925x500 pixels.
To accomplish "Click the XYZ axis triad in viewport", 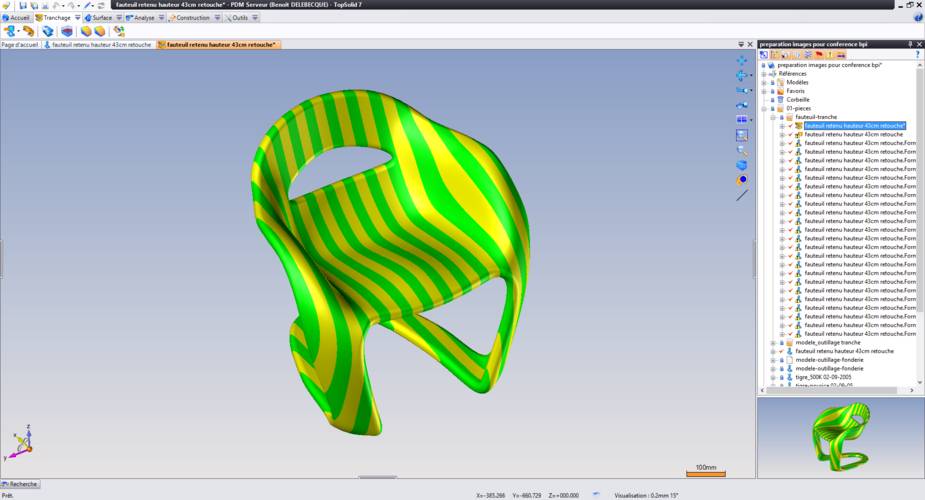I will point(22,441).
